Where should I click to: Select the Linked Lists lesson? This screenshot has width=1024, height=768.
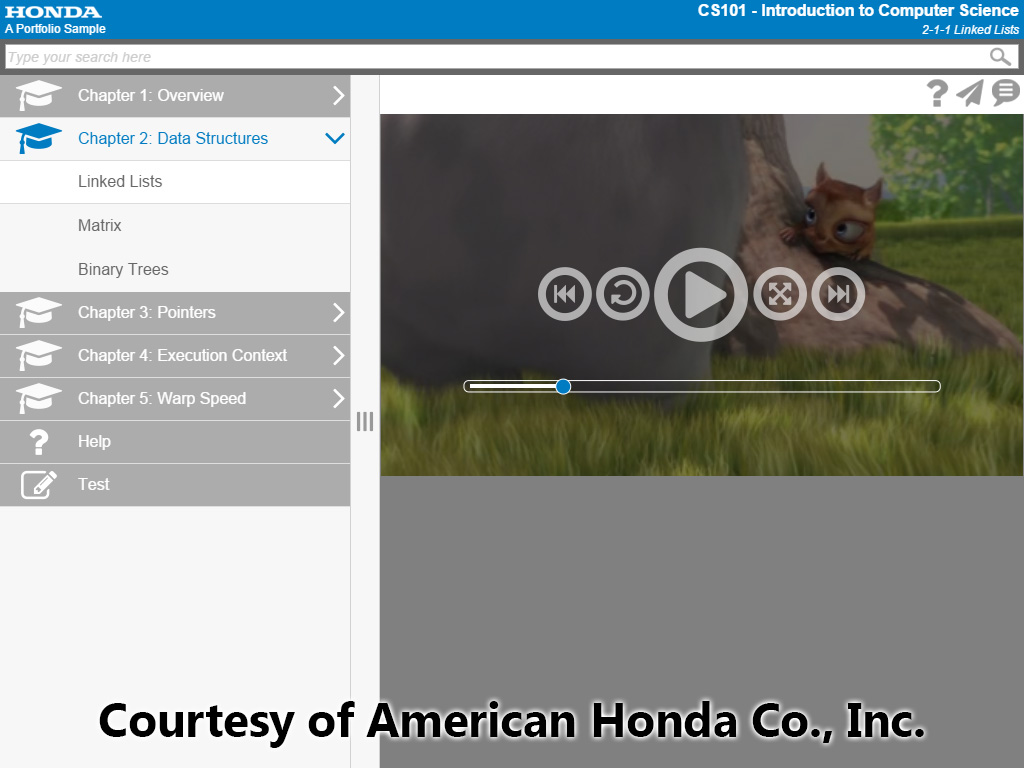point(120,182)
